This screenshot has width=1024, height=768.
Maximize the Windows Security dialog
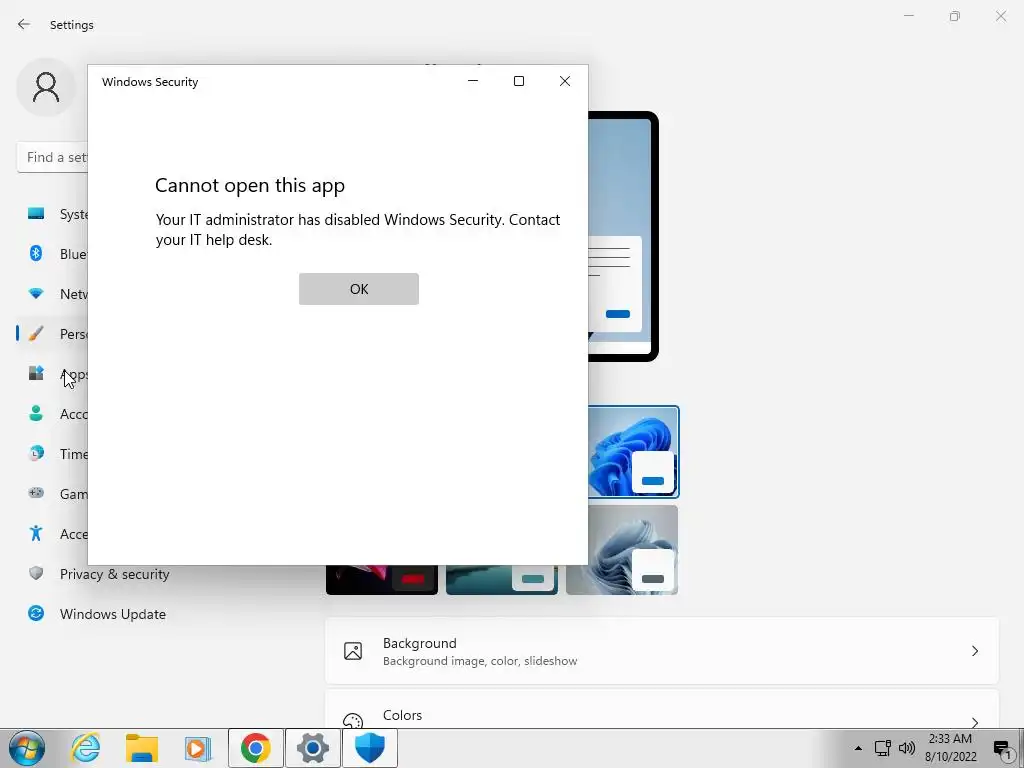pyautogui.click(x=519, y=81)
